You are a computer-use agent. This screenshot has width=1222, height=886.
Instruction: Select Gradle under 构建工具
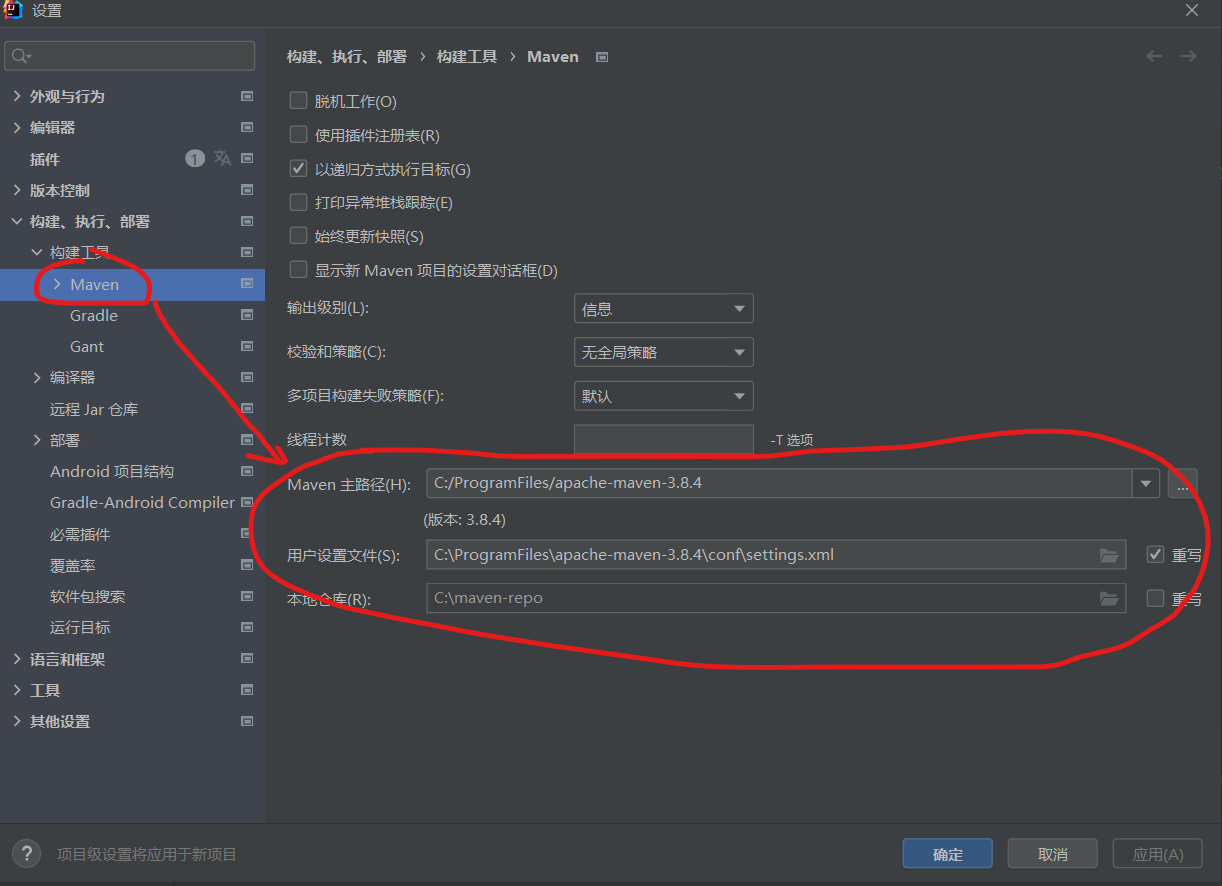94,315
